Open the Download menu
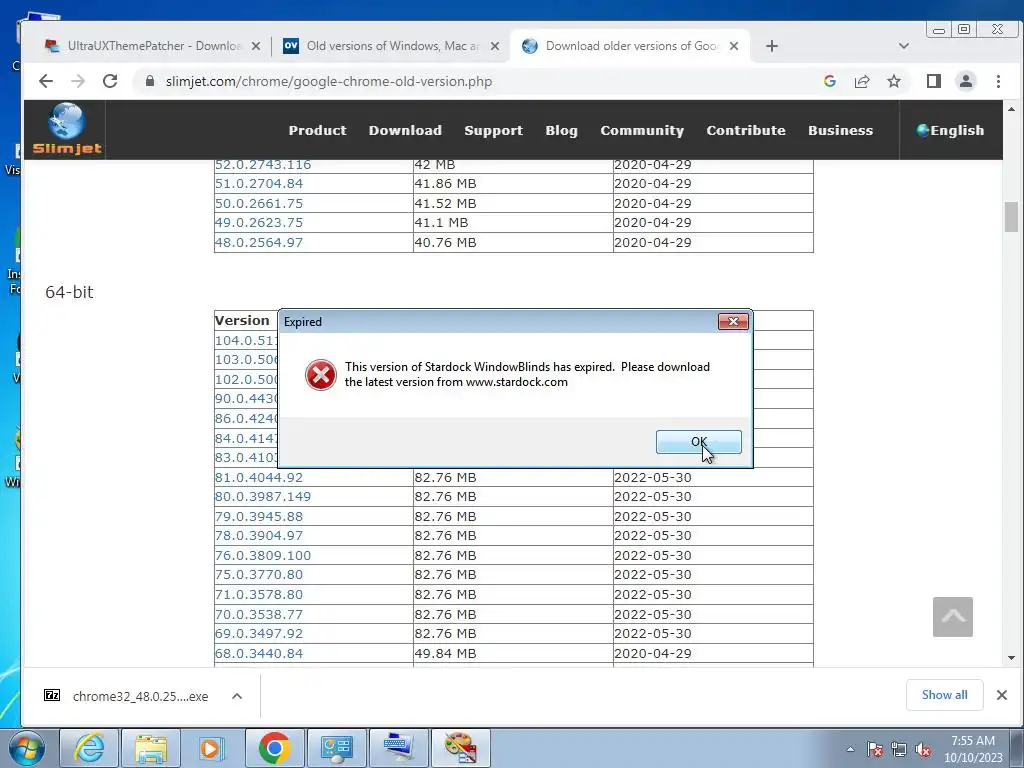This screenshot has height=768, width=1024. point(405,130)
